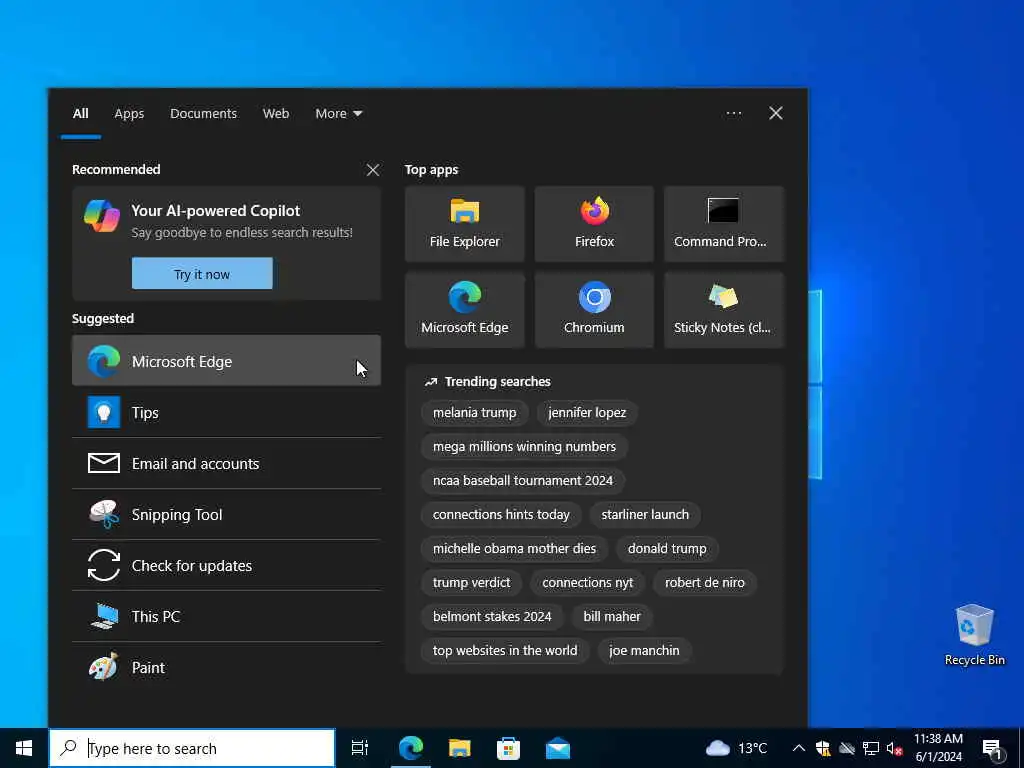Open File Explorer from Top apps
1024x768 pixels.
click(x=464, y=224)
